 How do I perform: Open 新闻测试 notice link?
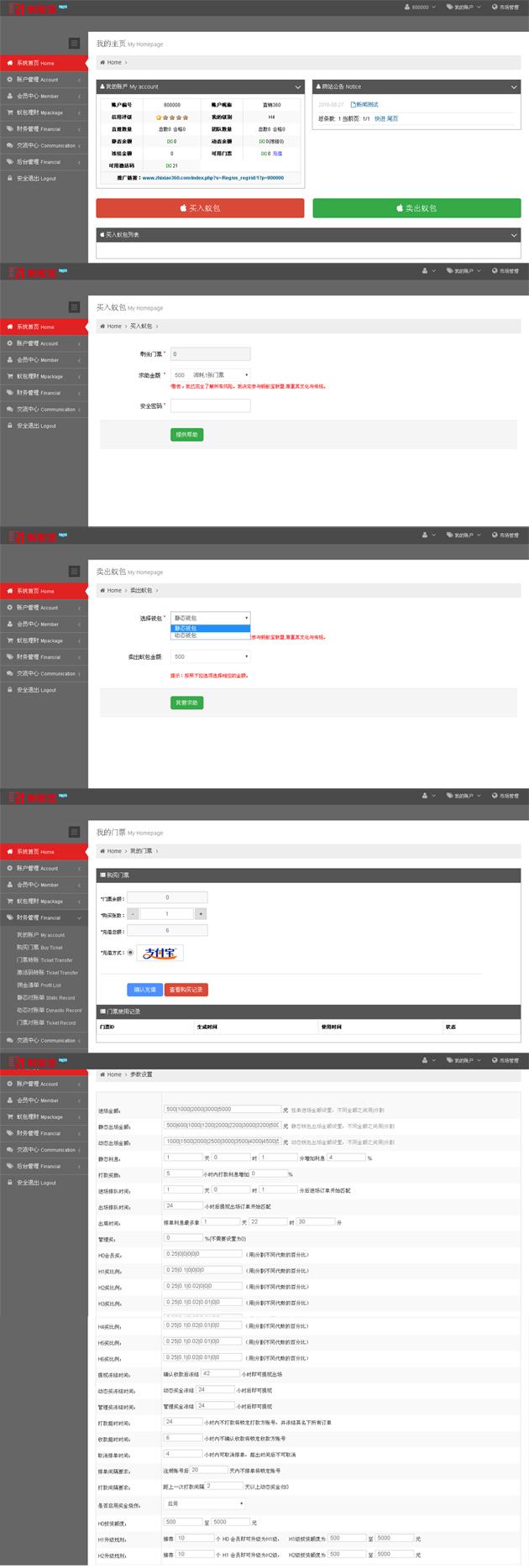(364, 105)
